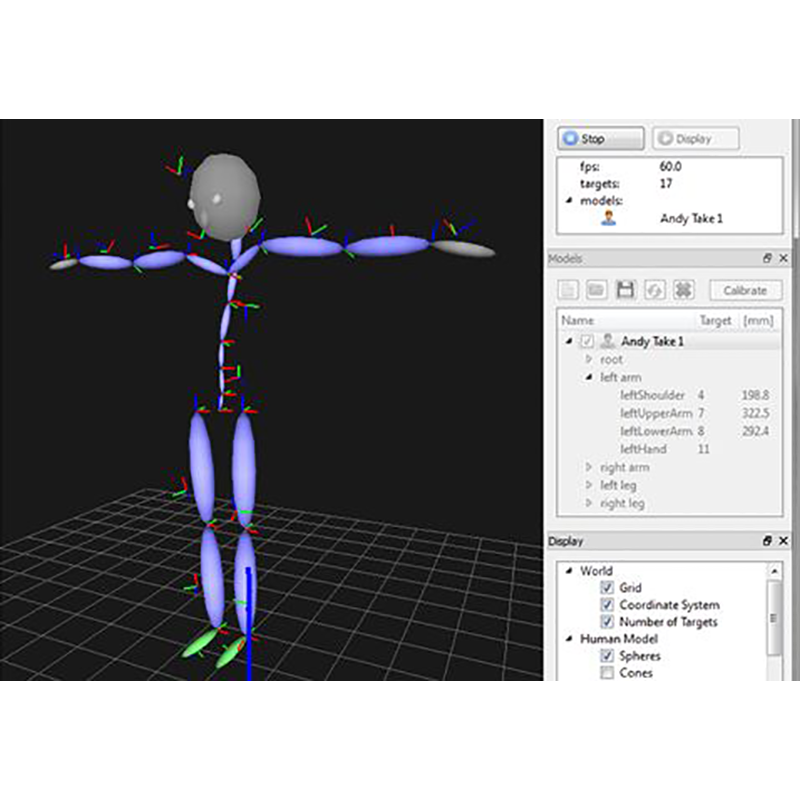
Task: Click the fps value 60.0
Action: (670, 166)
